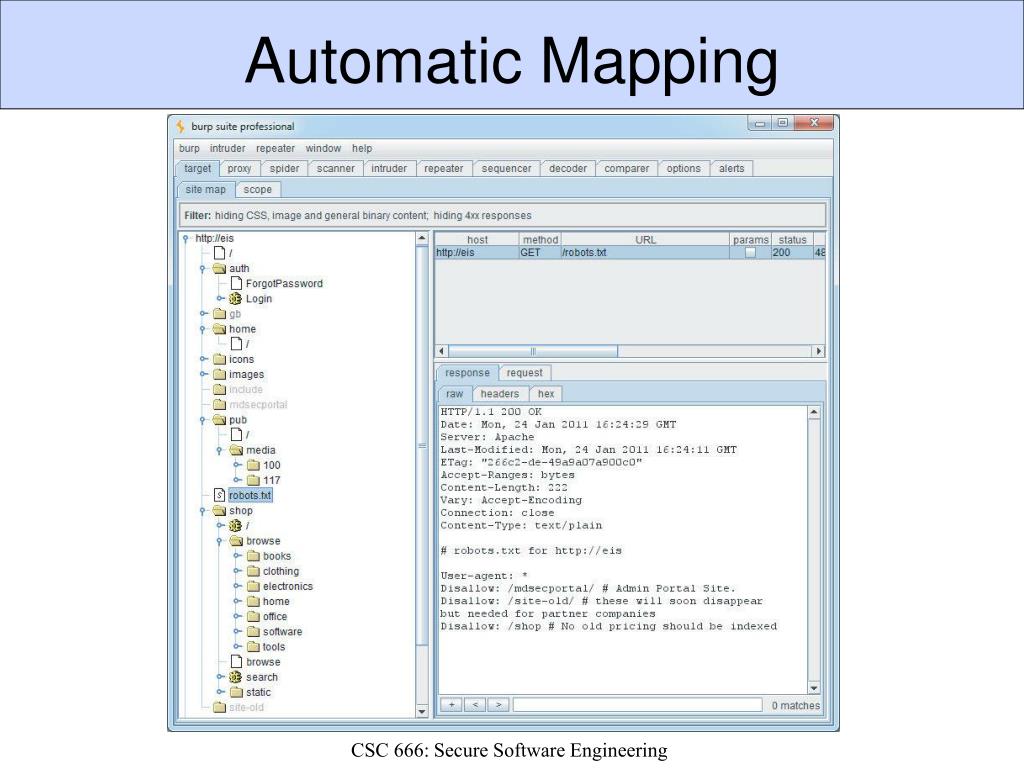The height and width of the screenshot is (768, 1024).
Task: Click the Filter bar settings
Action: point(502,215)
